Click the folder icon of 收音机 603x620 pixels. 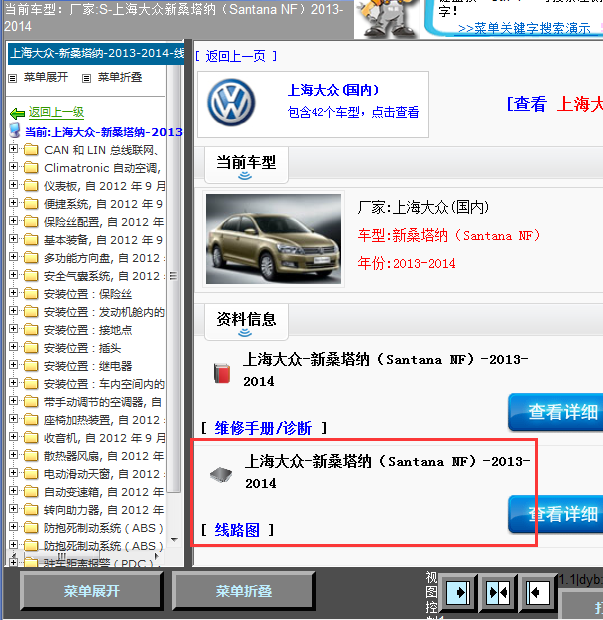31,438
